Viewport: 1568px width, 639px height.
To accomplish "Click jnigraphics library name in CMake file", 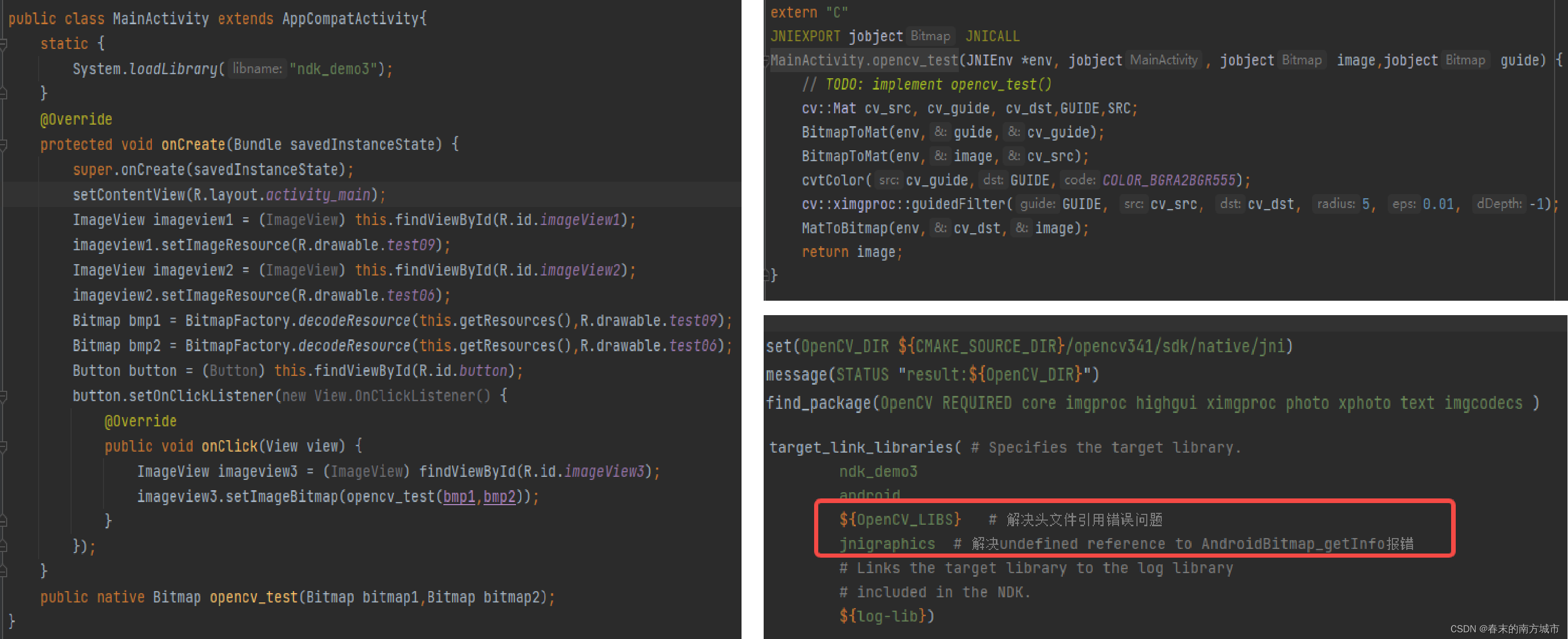I will (886, 543).
